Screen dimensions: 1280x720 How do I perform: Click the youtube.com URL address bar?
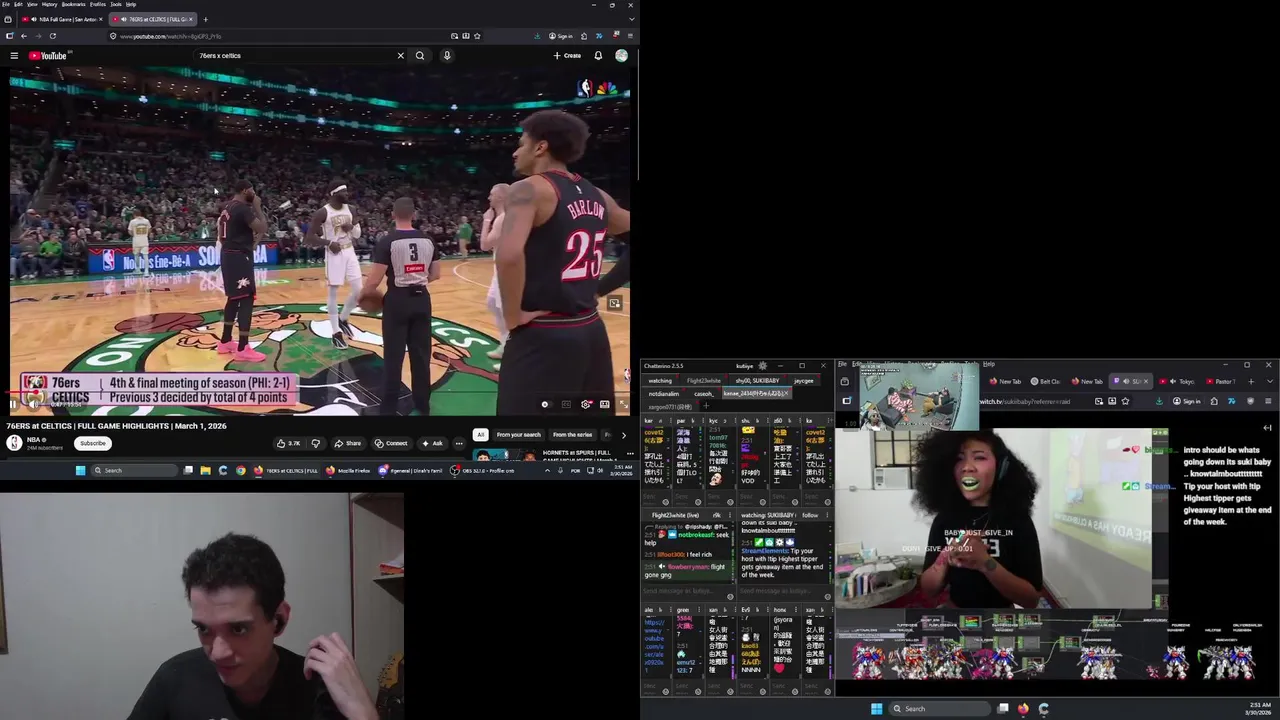(x=280, y=36)
